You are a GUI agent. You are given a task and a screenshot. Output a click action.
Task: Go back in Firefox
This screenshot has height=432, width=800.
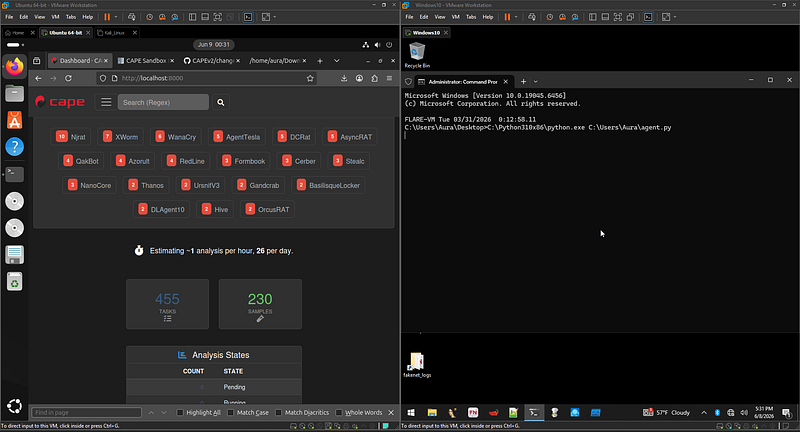click(38, 78)
